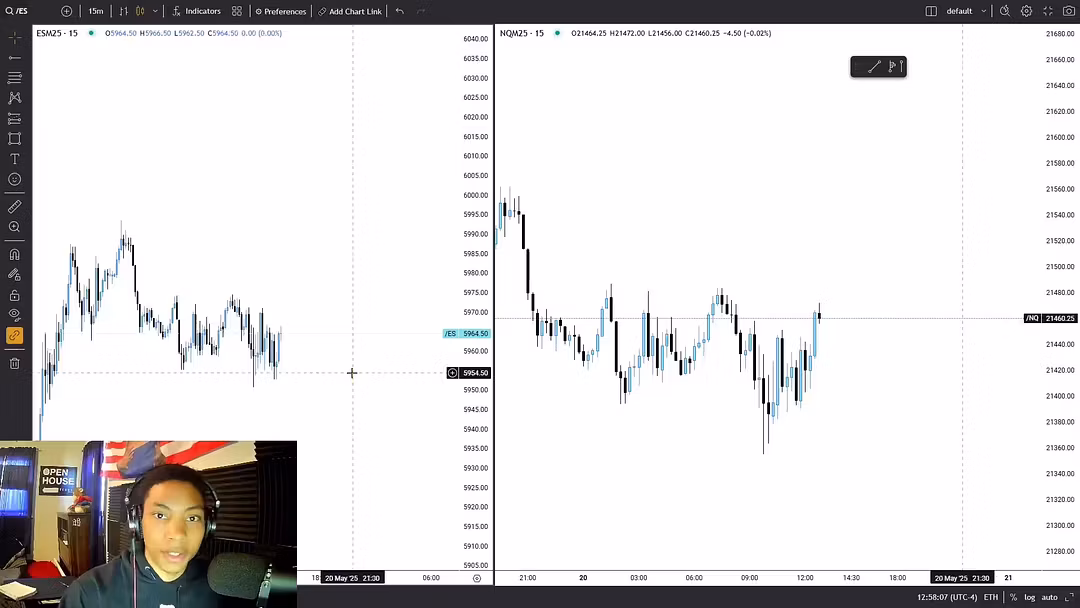Click the ESM25 - 15 chart title
Viewport: 1080px width, 608px height.
(x=57, y=33)
